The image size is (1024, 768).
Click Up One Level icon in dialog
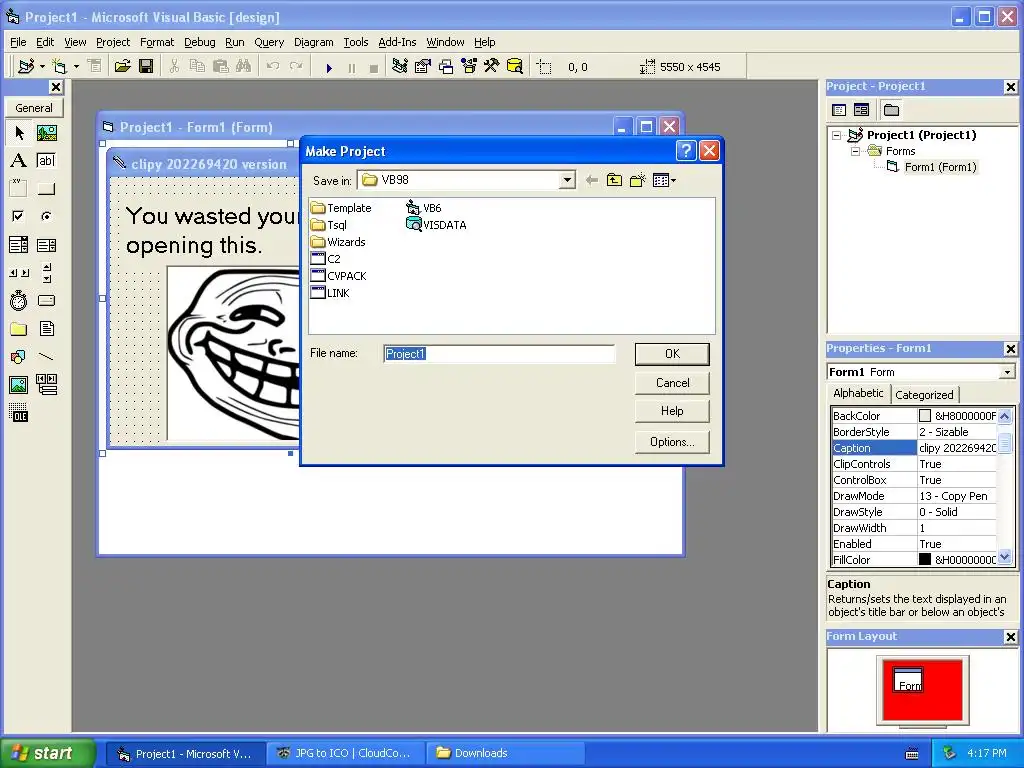pyautogui.click(x=614, y=180)
